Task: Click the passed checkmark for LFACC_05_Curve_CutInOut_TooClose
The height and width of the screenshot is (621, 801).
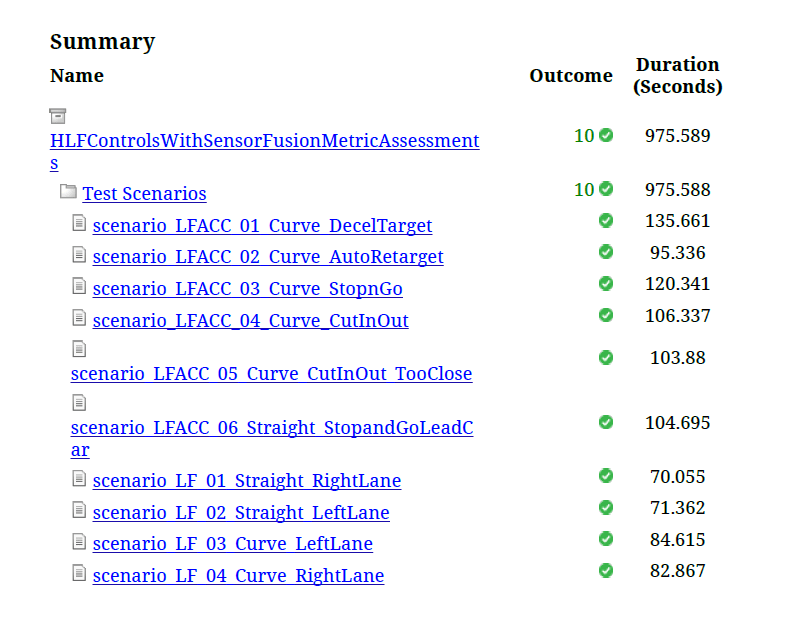Action: (x=606, y=357)
